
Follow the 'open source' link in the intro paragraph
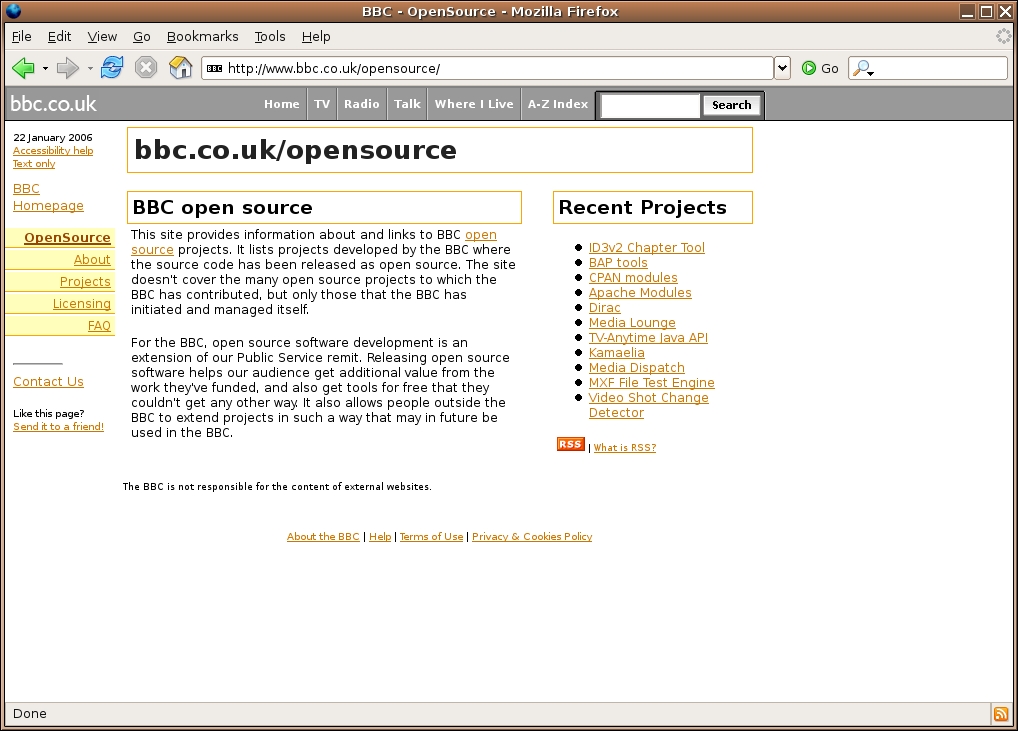[x=480, y=234]
